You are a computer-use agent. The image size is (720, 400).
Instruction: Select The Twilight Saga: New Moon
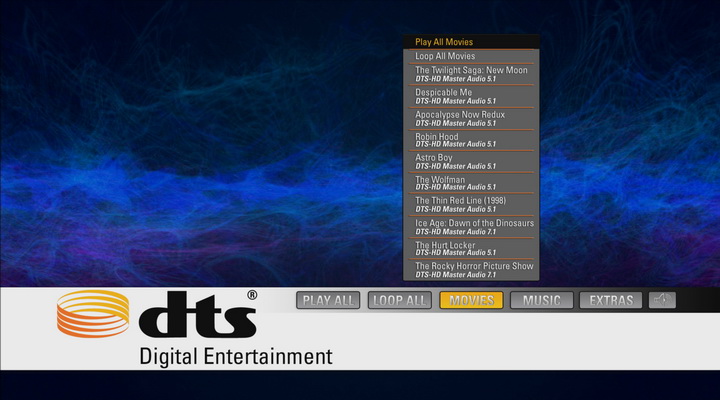tap(471, 74)
